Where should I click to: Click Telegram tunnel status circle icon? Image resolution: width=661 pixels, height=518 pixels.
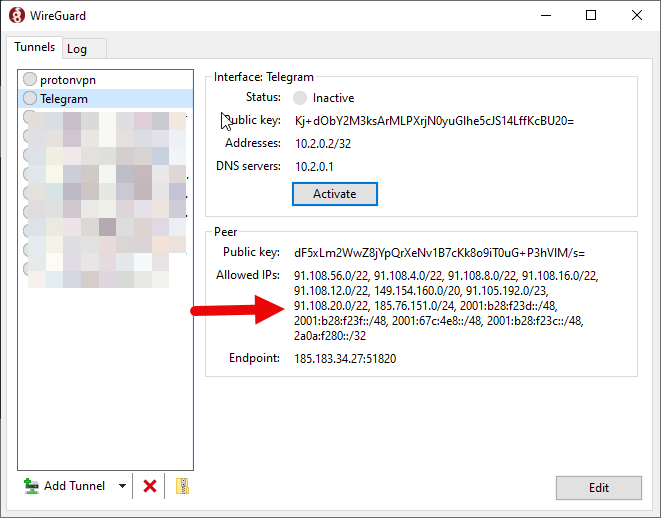30,98
